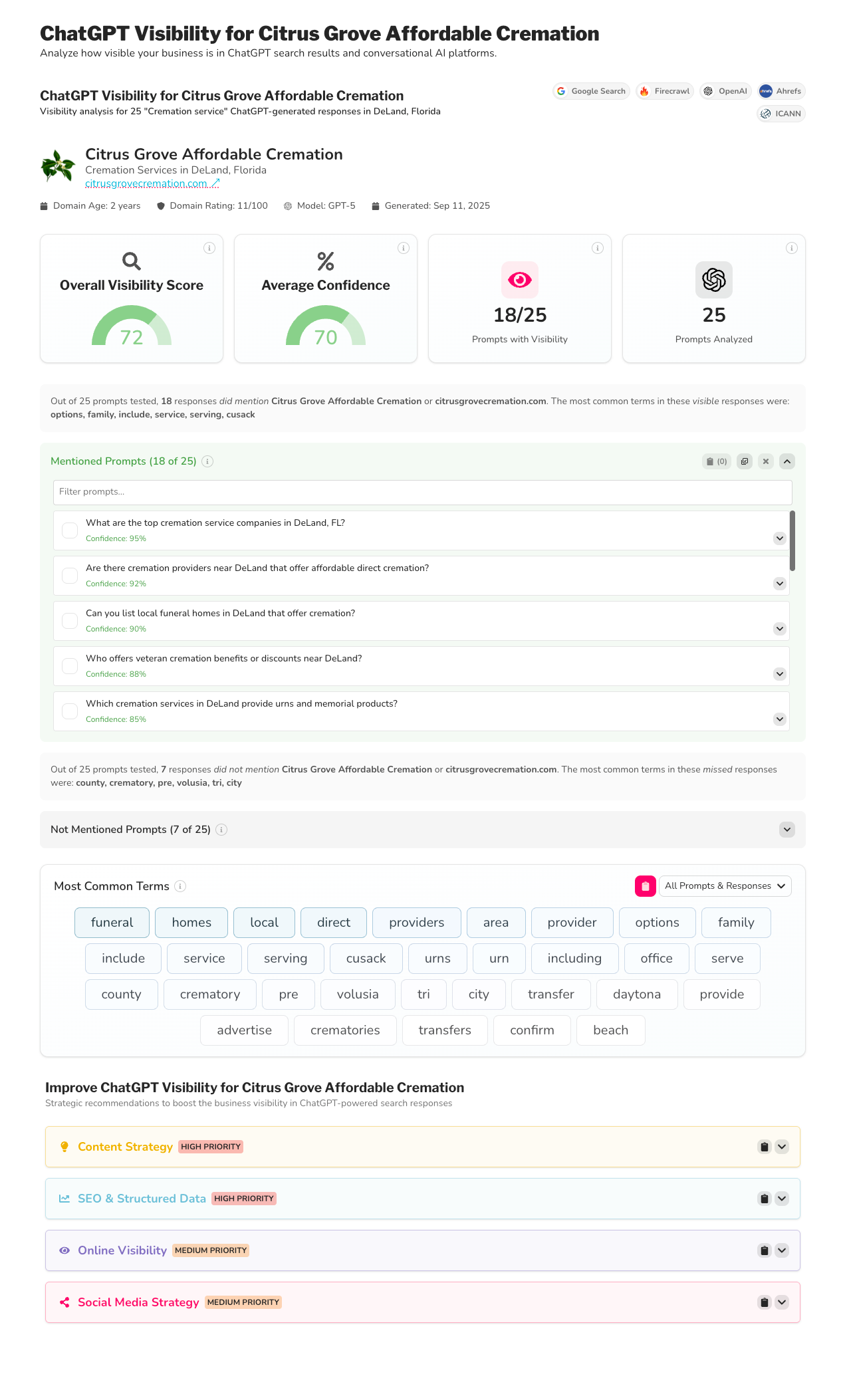Click info icon on Prompts Analyzed card
This screenshot has height=1400, width=847.
pyautogui.click(x=792, y=248)
